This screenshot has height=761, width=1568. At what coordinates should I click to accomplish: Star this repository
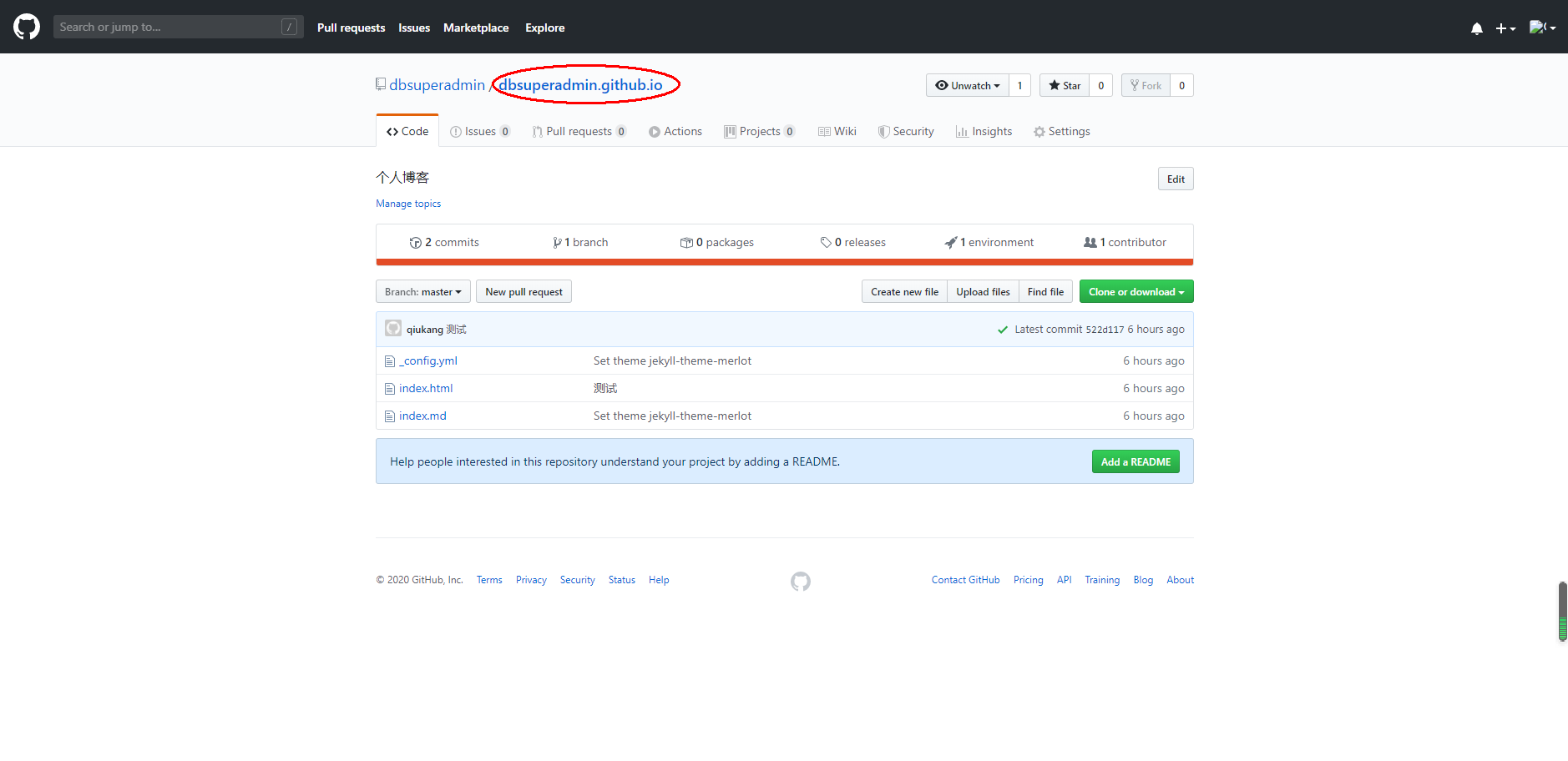[x=1065, y=85]
